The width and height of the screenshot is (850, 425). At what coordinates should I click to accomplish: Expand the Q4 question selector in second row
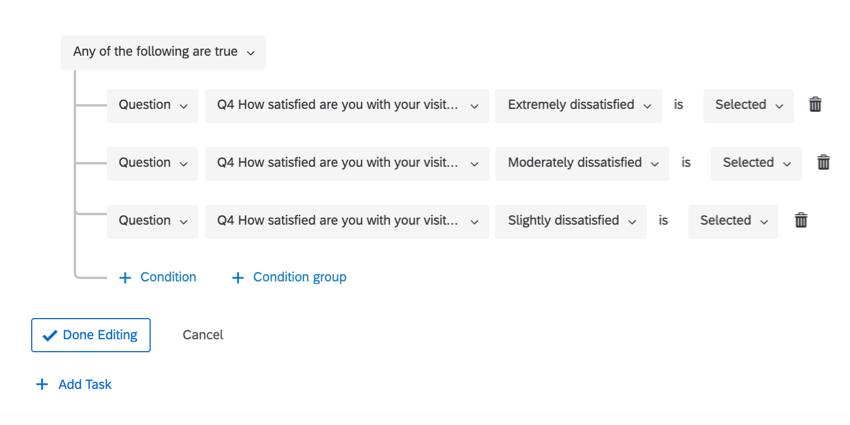[x=347, y=163]
